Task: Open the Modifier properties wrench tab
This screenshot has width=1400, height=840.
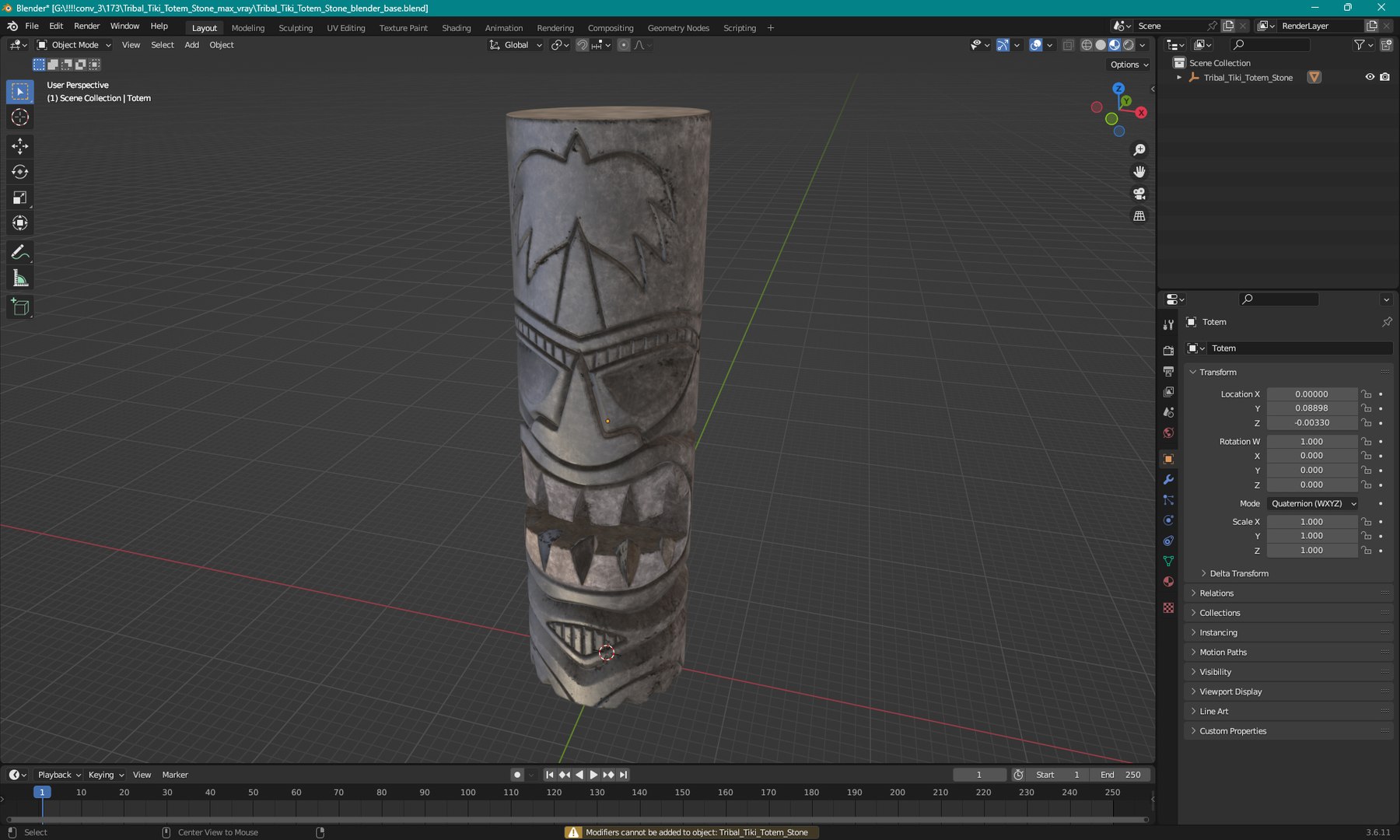Action: 1168,479
